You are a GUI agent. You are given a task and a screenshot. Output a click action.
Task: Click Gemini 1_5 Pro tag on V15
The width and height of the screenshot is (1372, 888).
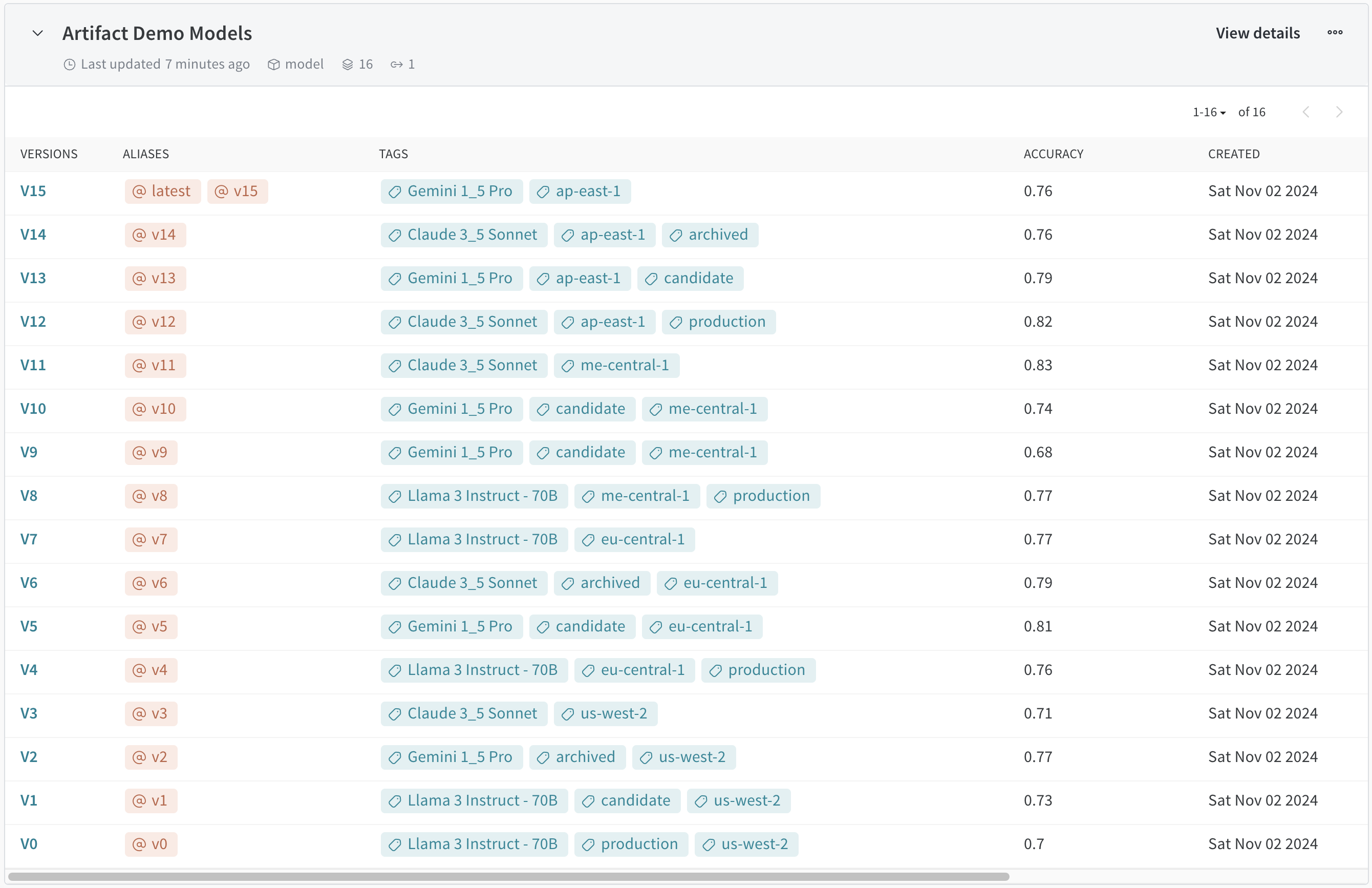click(452, 192)
